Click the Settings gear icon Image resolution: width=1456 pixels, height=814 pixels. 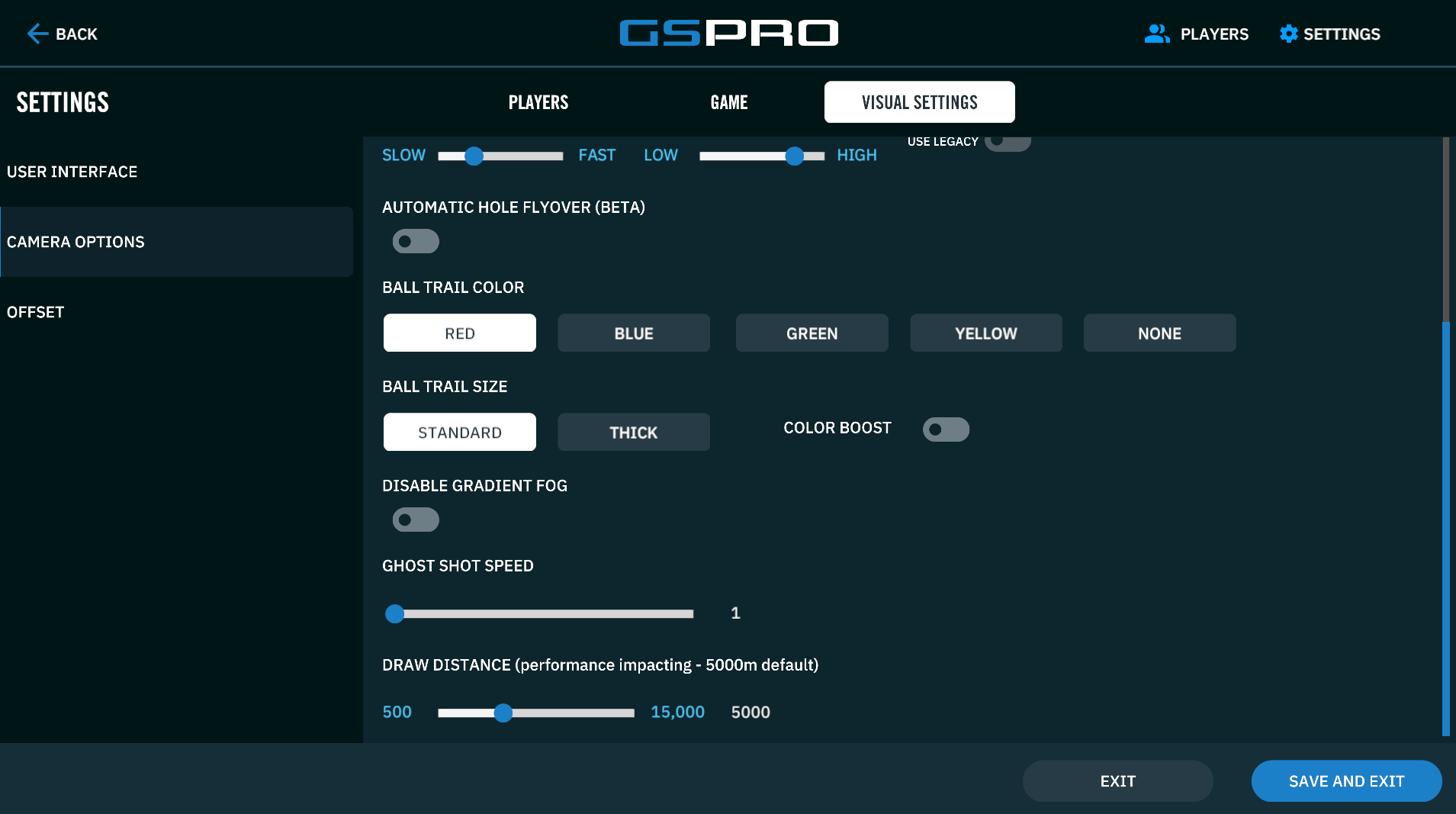1288,34
